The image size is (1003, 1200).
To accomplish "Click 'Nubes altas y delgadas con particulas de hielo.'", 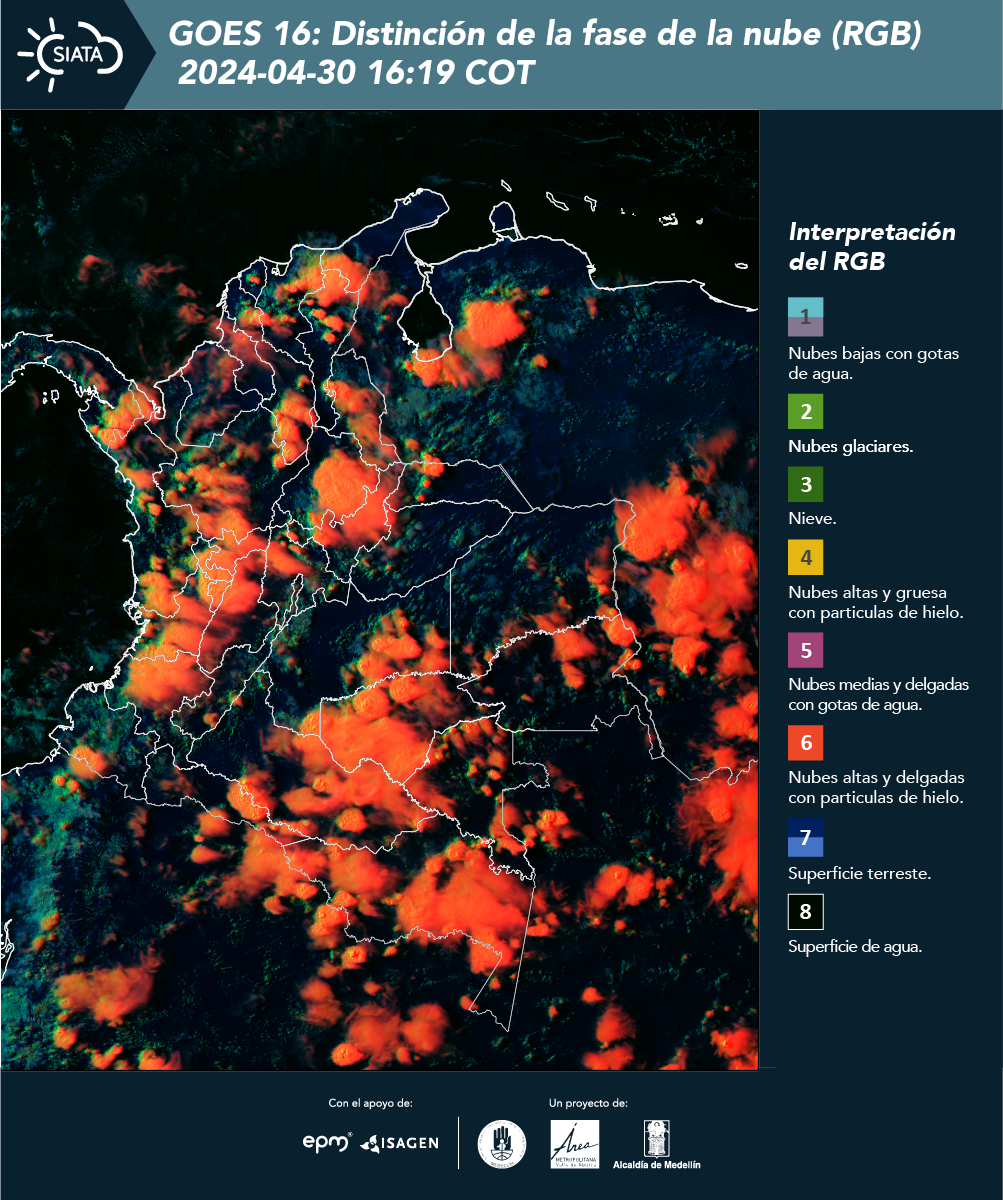I will 876,788.
